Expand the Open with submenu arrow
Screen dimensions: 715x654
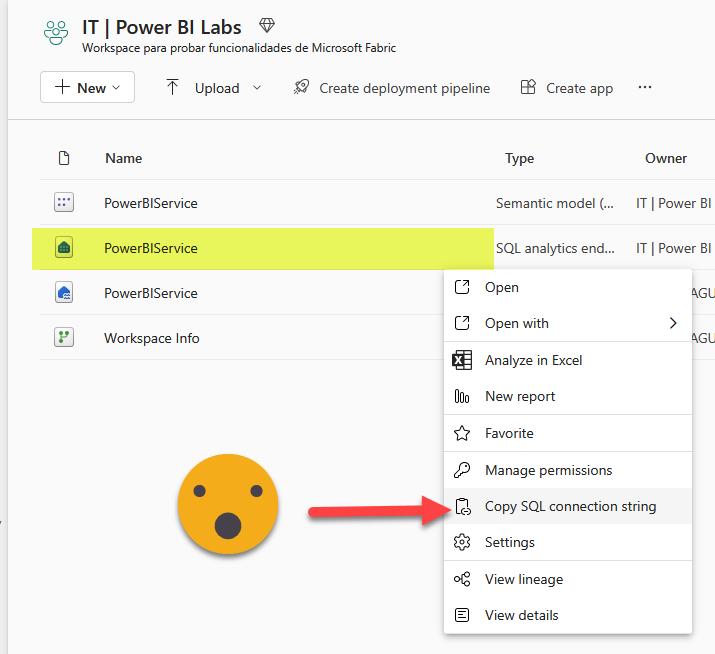pos(673,323)
